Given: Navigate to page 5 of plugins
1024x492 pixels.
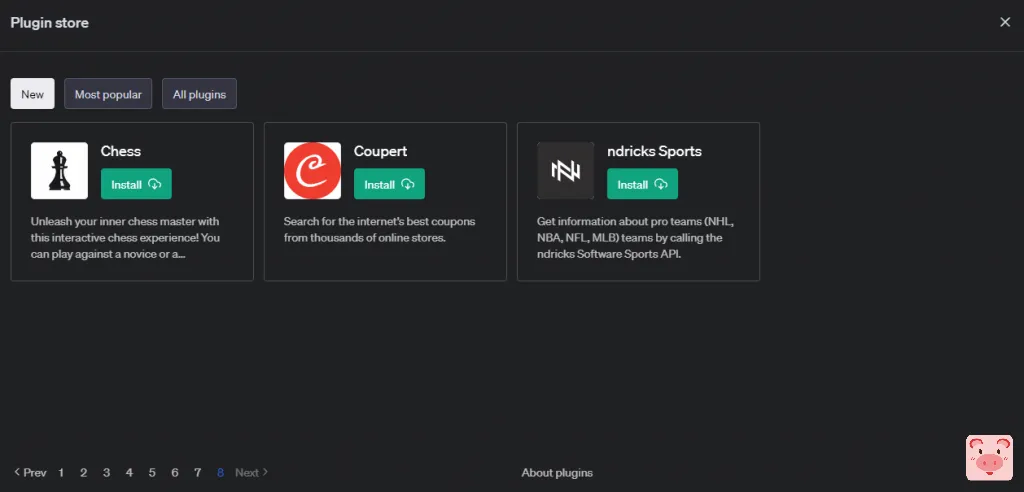Looking at the screenshot, I should tap(152, 473).
